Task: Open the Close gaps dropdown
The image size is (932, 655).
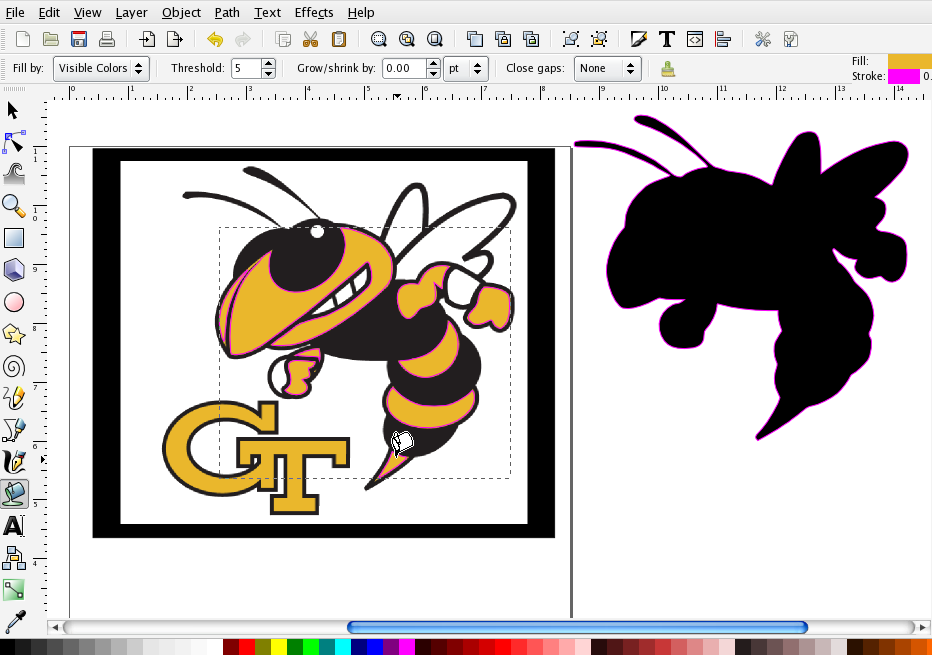Action: tap(607, 68)
